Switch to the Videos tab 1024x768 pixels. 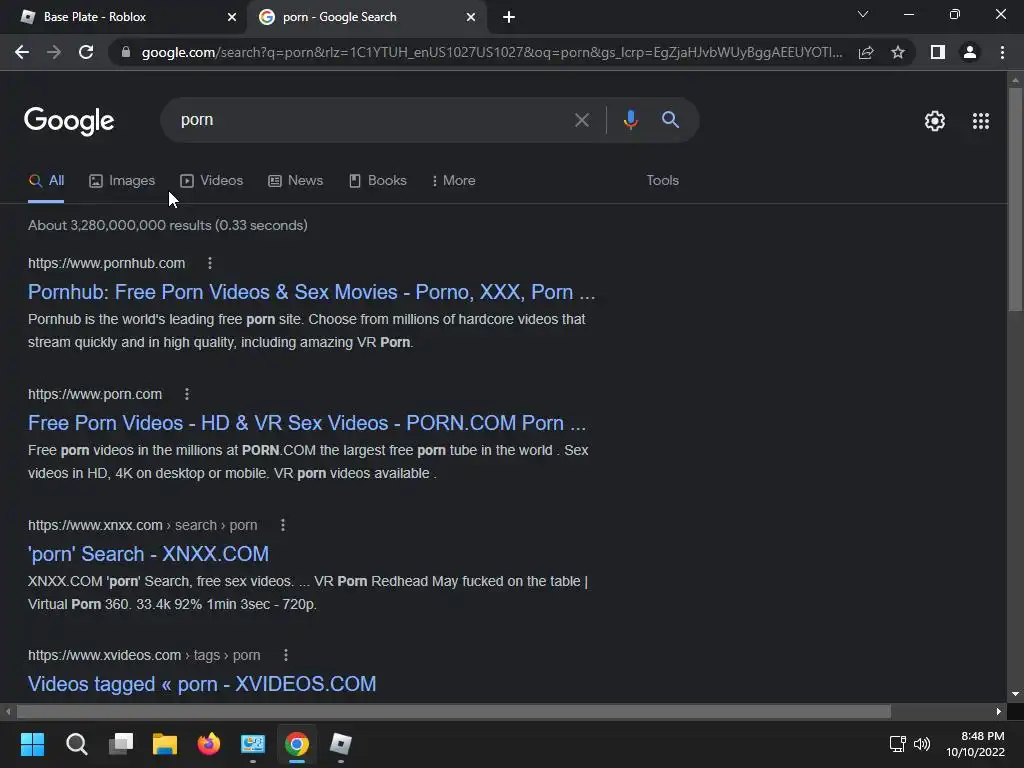tap(212, 181)
